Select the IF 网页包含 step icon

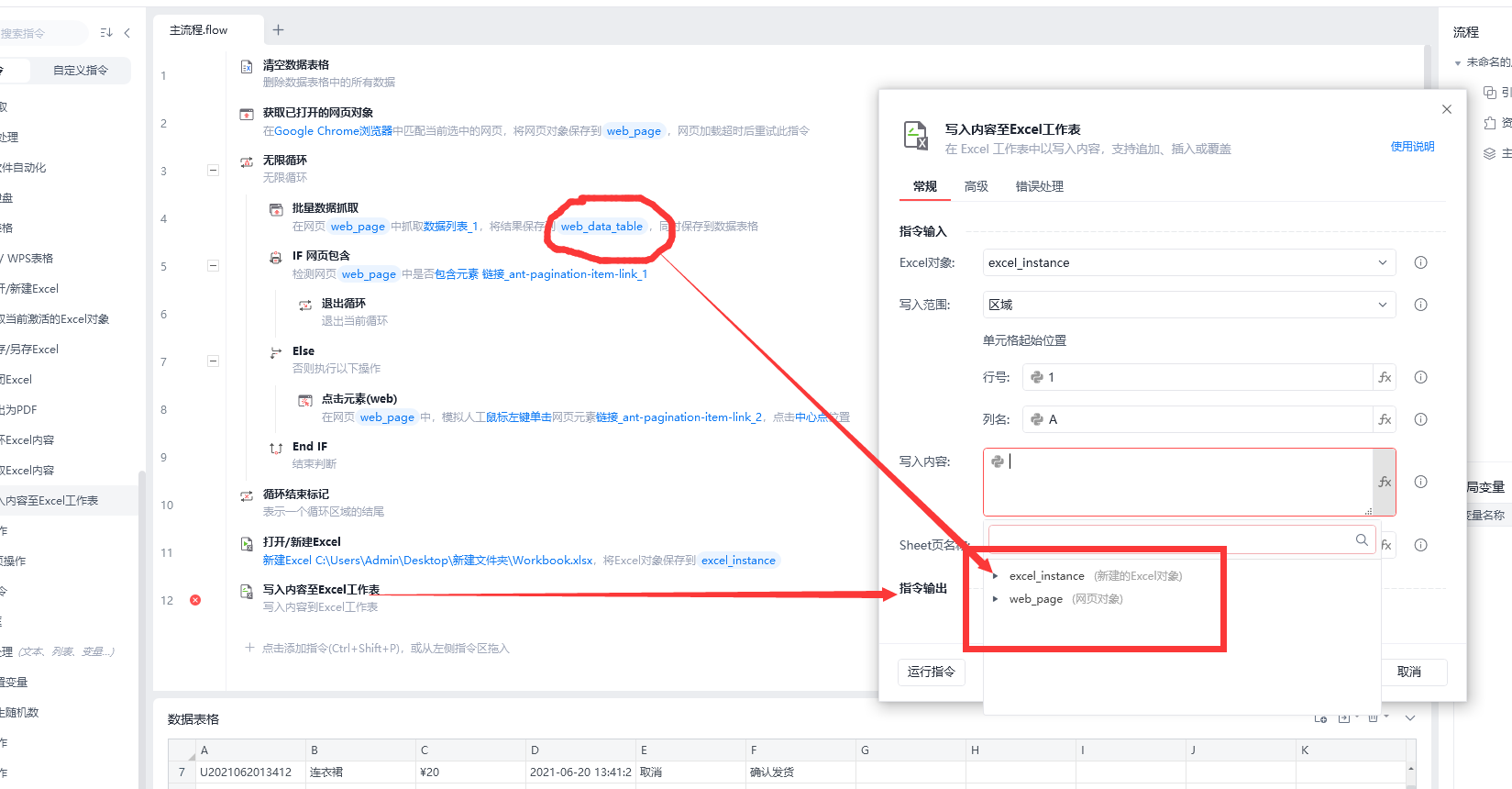[x=276, y=257]
